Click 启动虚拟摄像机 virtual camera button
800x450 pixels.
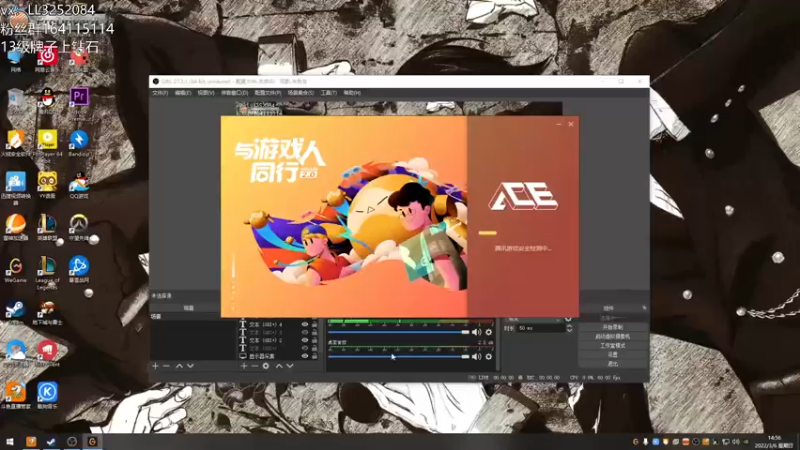point(613,336)
